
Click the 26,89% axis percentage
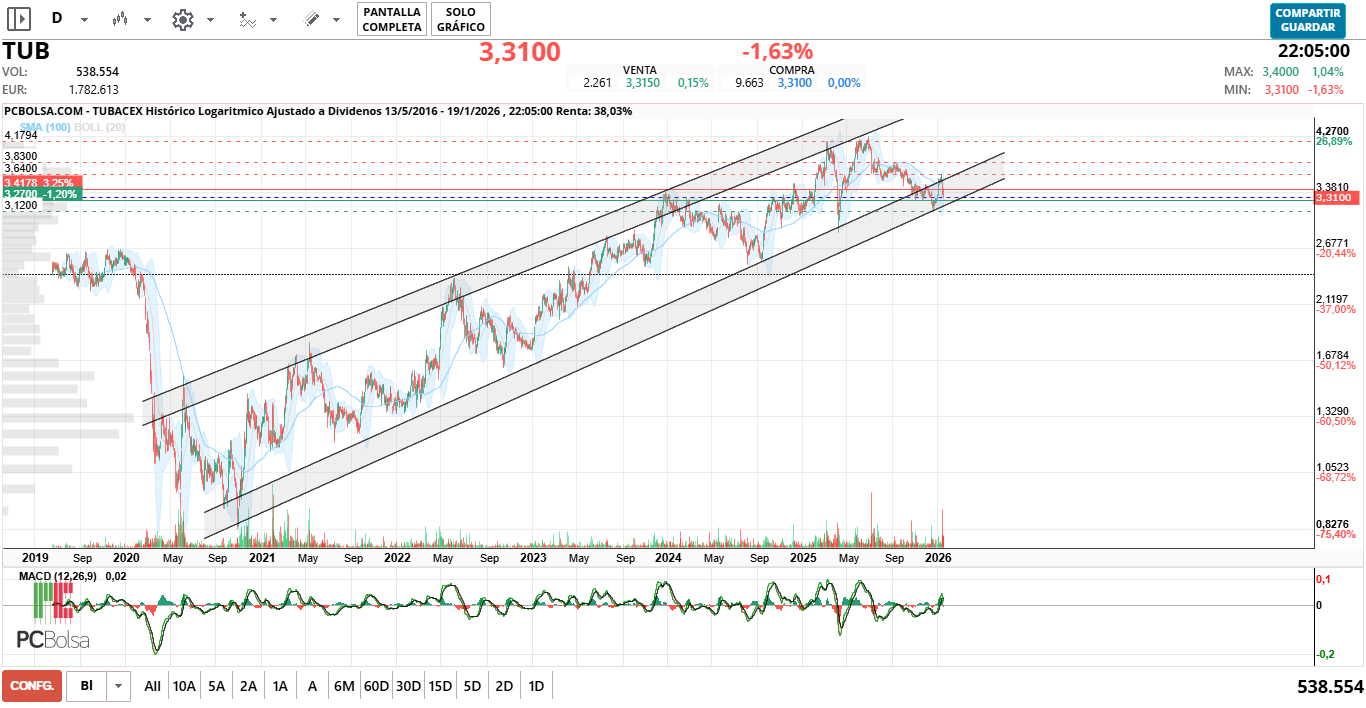[1335, 142]
